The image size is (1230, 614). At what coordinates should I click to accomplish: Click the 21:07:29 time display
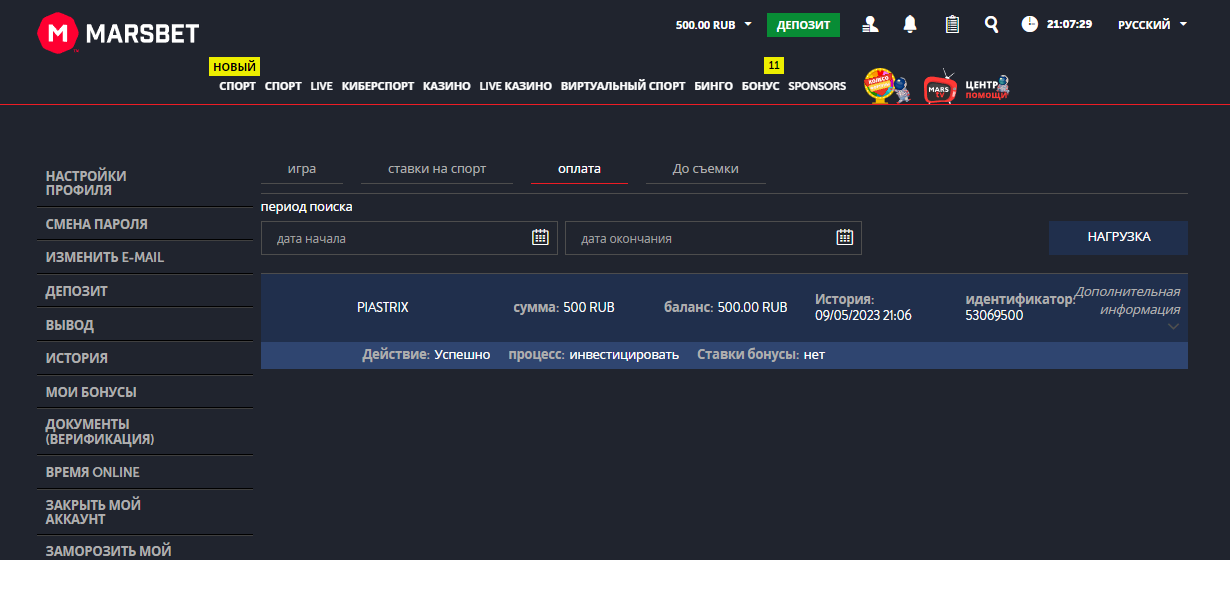click(x=1069, y=24)
